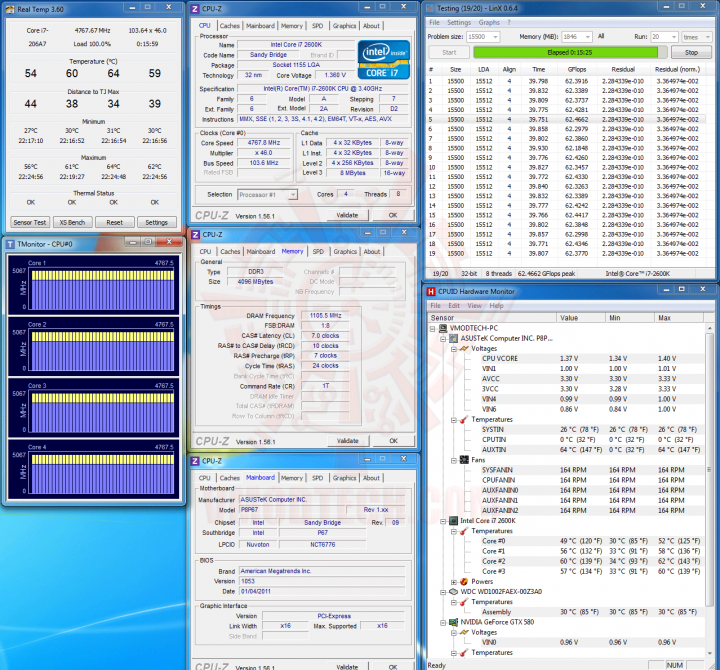The width and height of the screenshot is (720, 670).
Task: Click the Sensor column header in Hardware Monitor
Action: [492, 318]
